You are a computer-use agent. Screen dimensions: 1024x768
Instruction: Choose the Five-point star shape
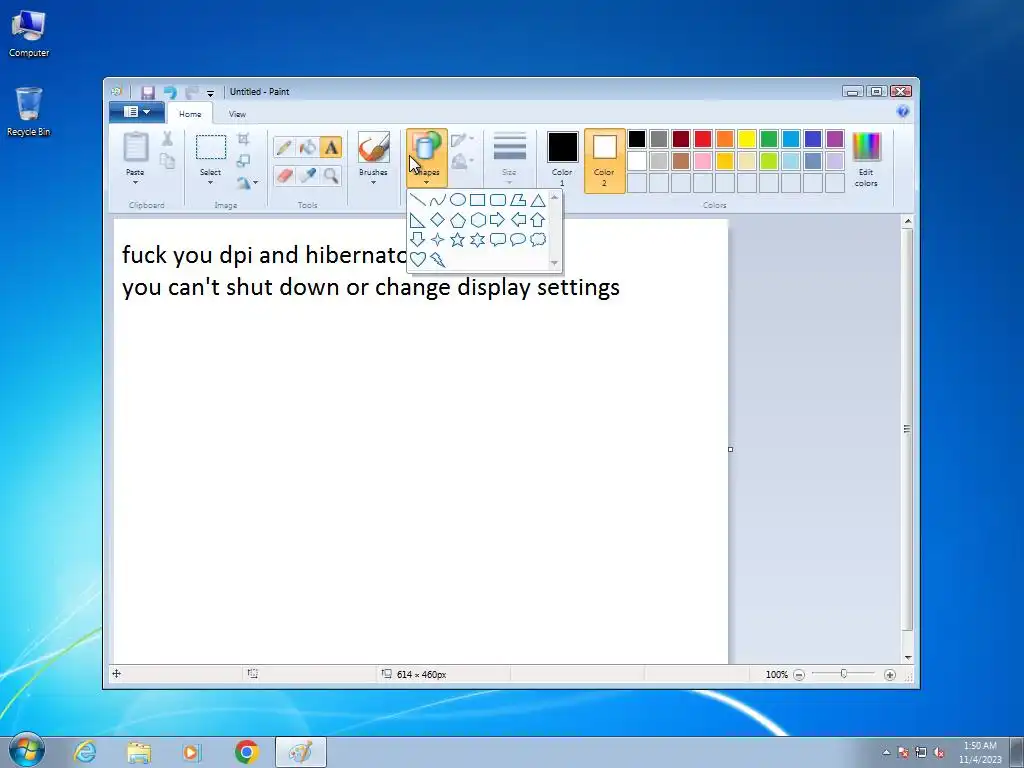[458, 240]
